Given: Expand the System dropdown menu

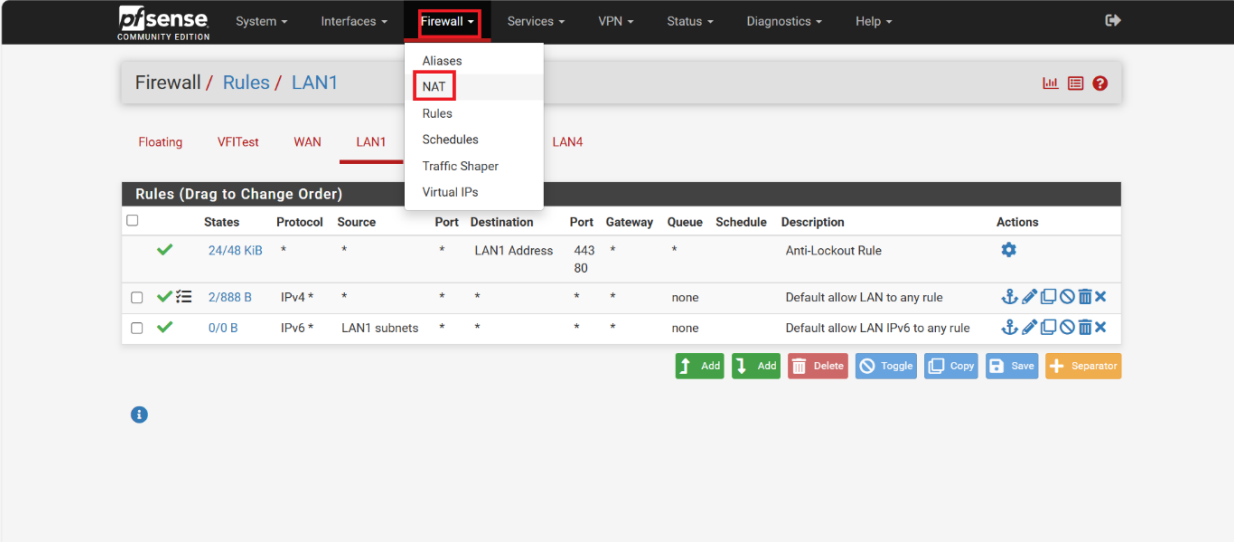Looking at the screenshot, I should tap(261, 21).
